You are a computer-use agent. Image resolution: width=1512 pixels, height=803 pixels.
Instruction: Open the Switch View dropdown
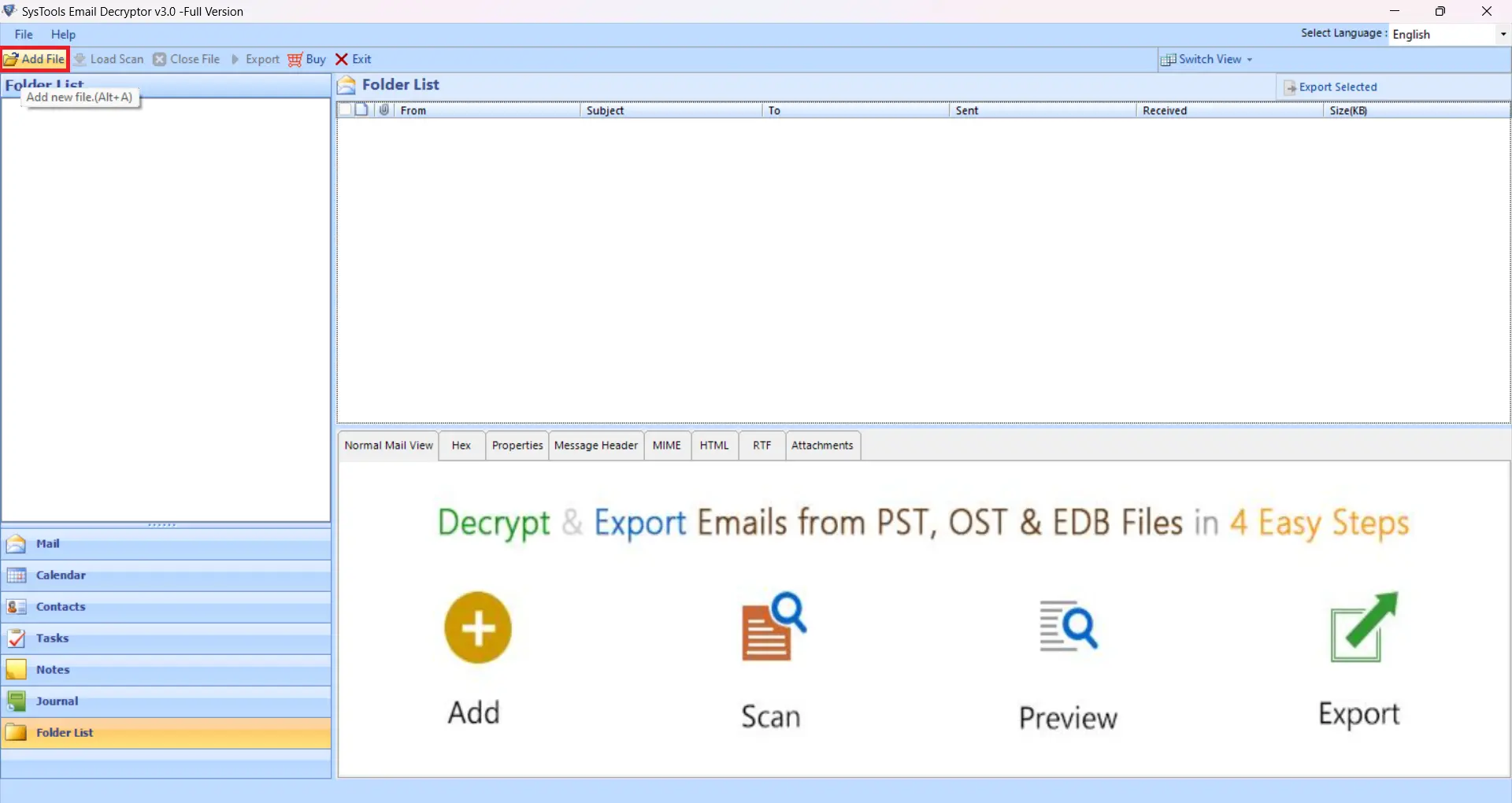click(1206, 59)
